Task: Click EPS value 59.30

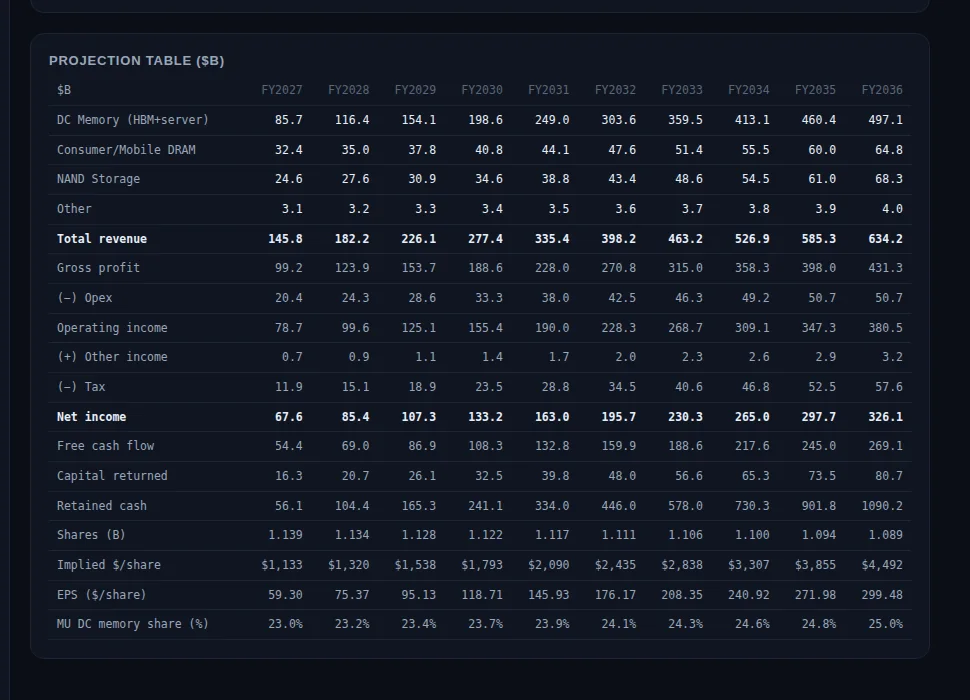Action: pyautogui.click(x=285, y=595)
